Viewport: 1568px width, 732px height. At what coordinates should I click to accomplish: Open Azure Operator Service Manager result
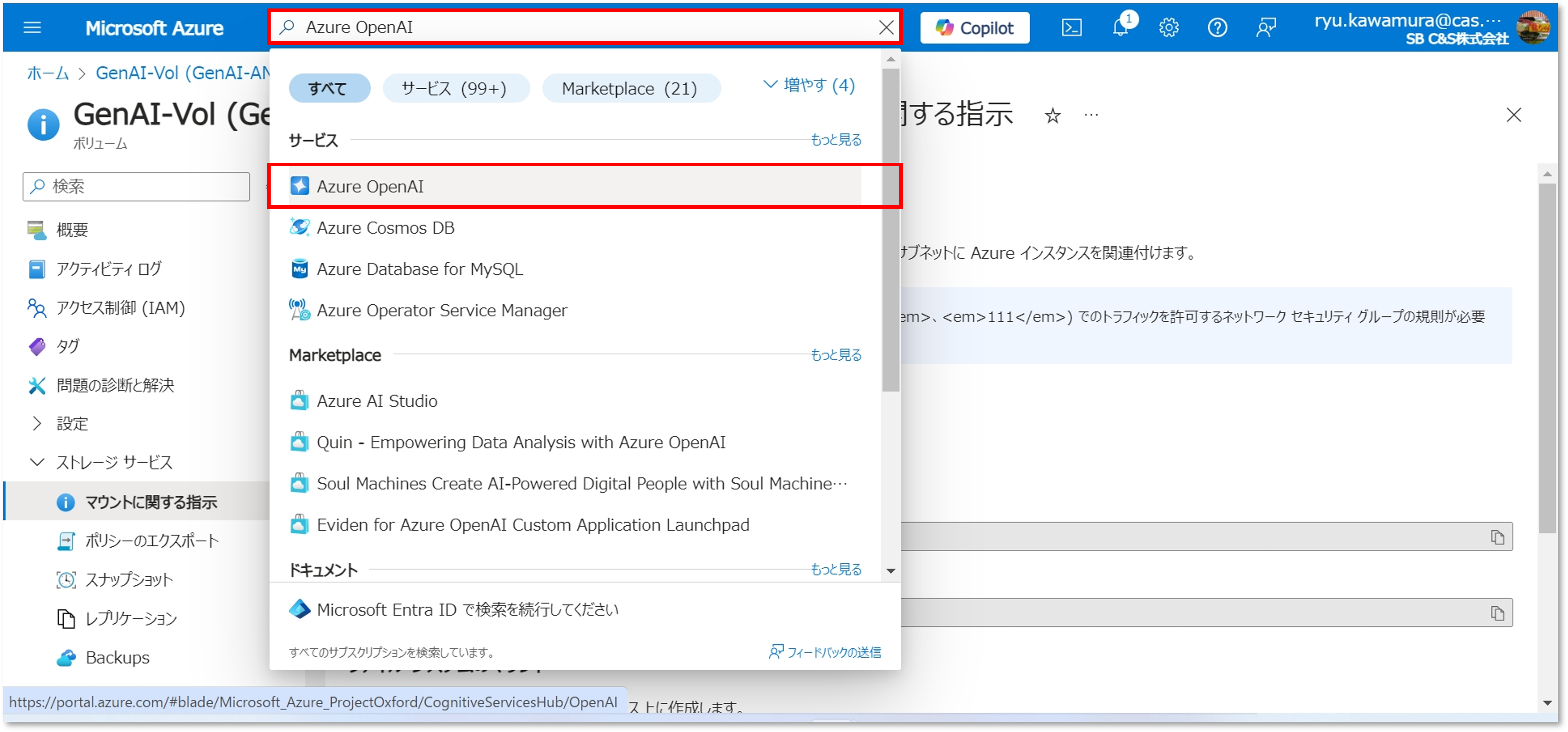click(574, 310)
